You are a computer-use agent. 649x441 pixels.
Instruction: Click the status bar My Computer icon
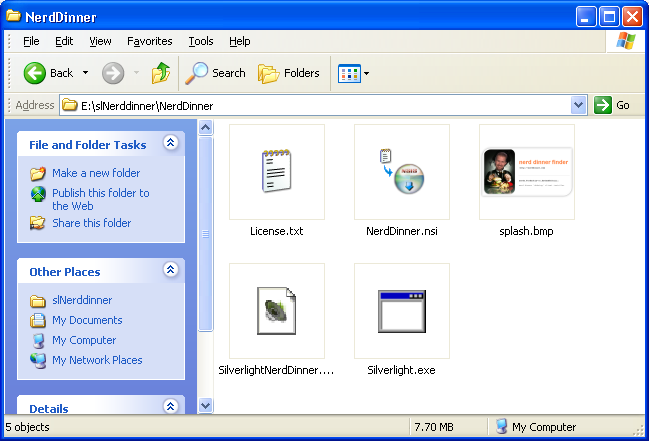point(501,427)
